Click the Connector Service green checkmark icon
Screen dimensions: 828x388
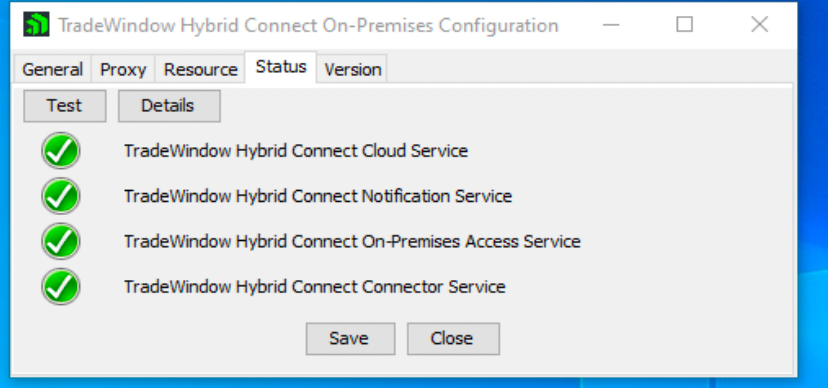pos(61,287)
